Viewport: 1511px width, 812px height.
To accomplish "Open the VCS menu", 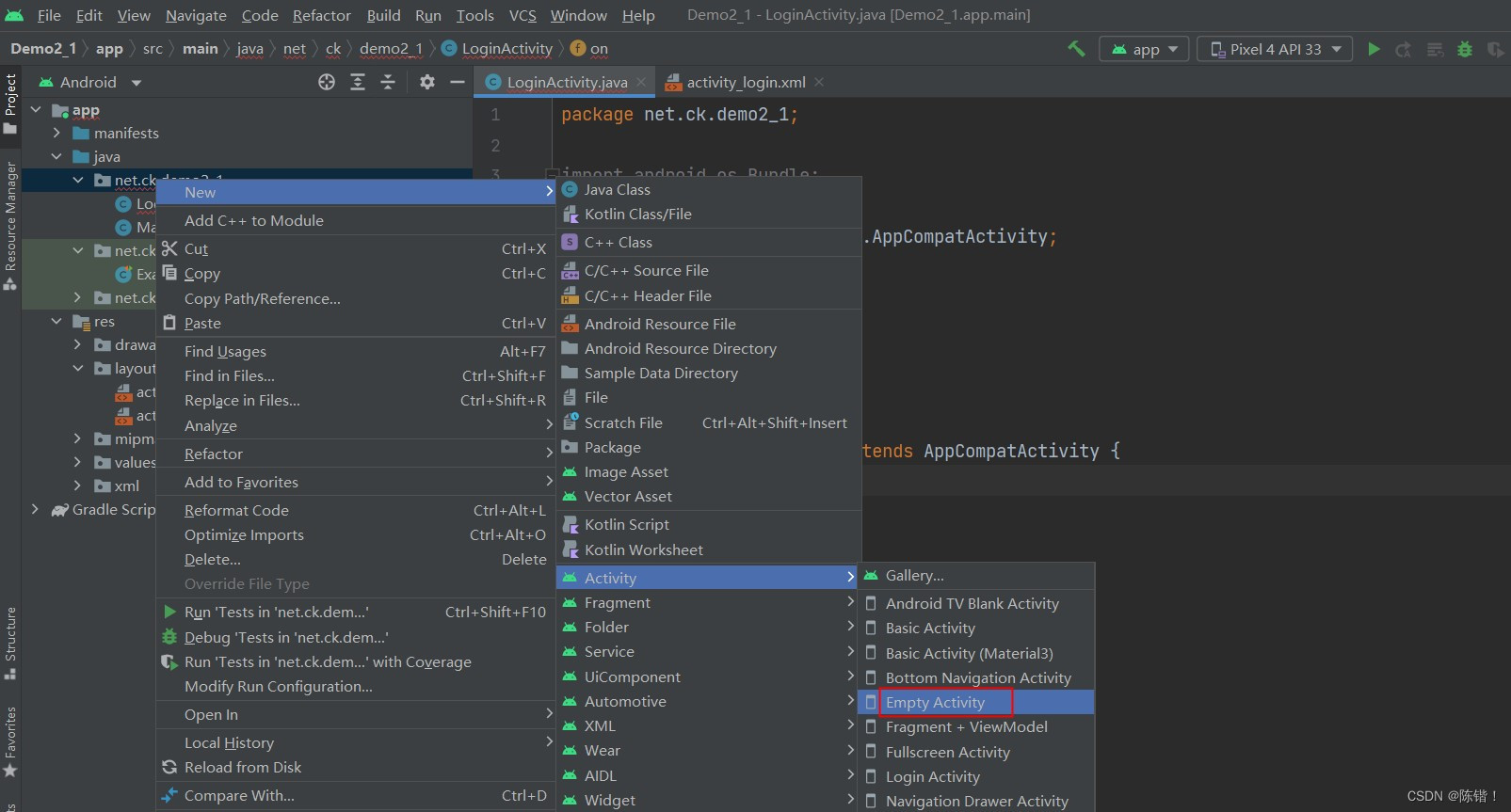I will tap(522, 15).
